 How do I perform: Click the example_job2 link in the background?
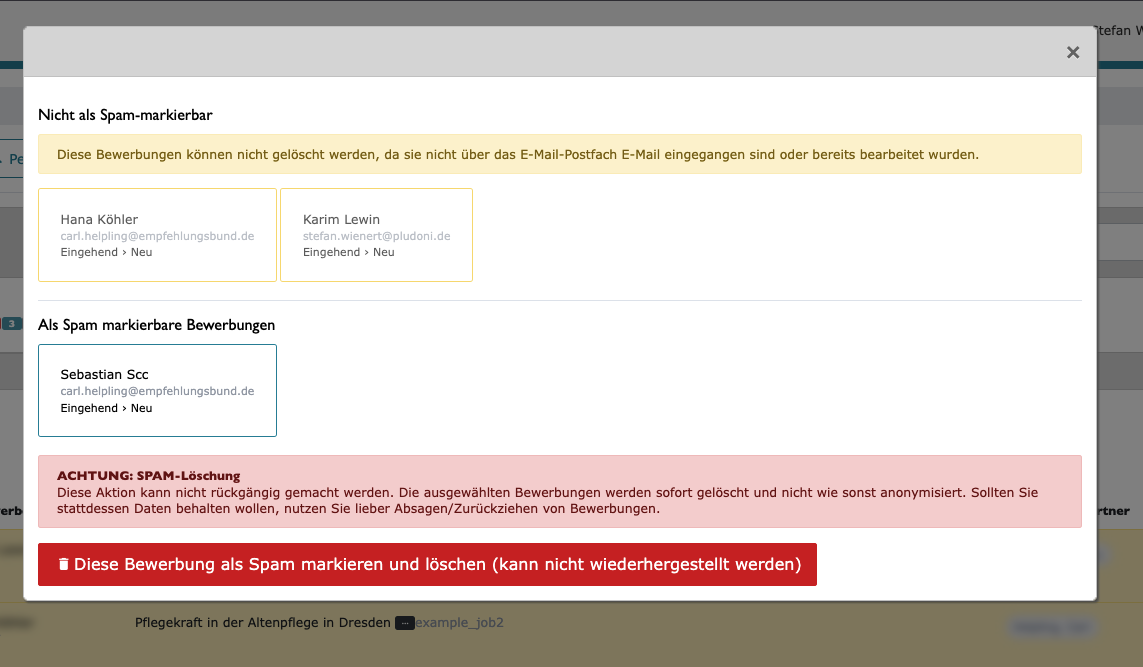459,623
